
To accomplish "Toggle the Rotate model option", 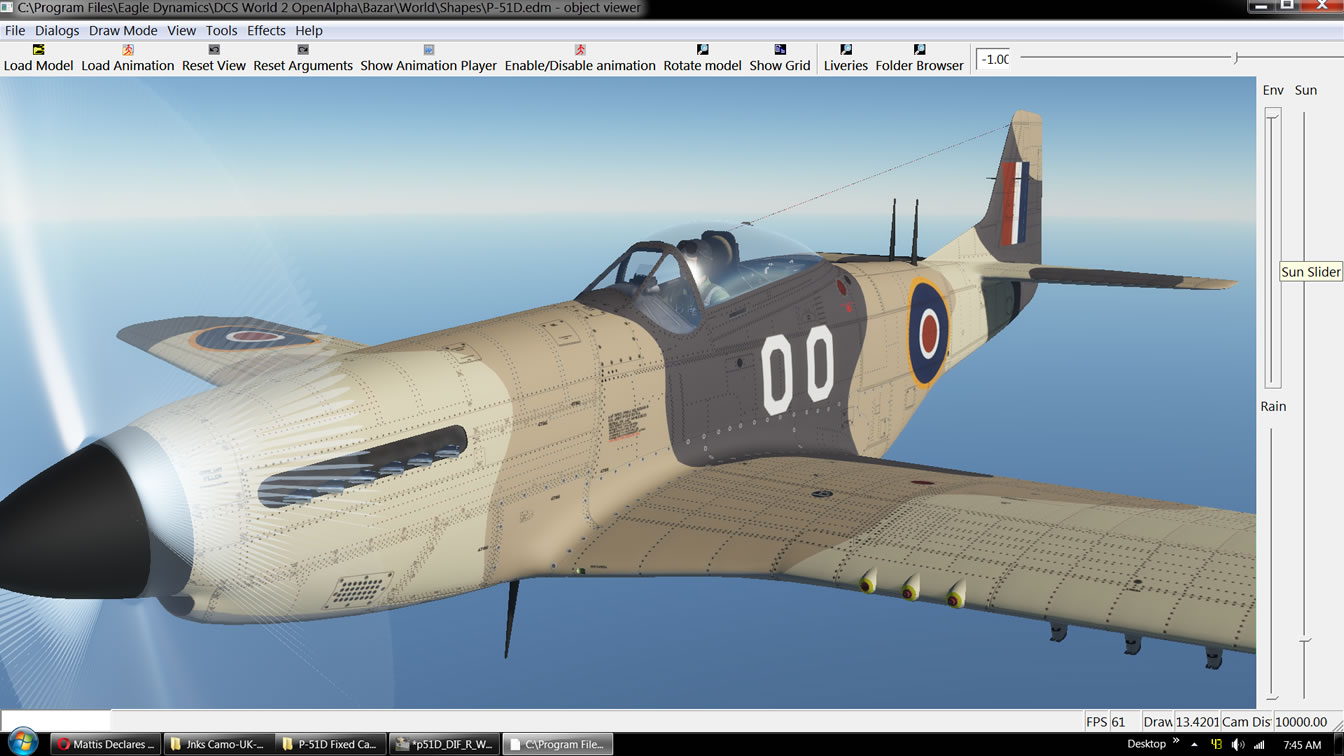I will coord(702,50).
